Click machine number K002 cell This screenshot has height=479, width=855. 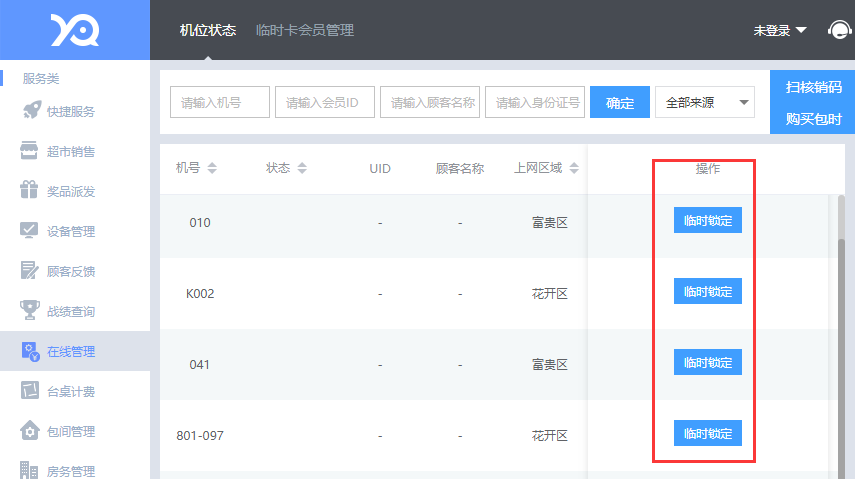point(200,294)
